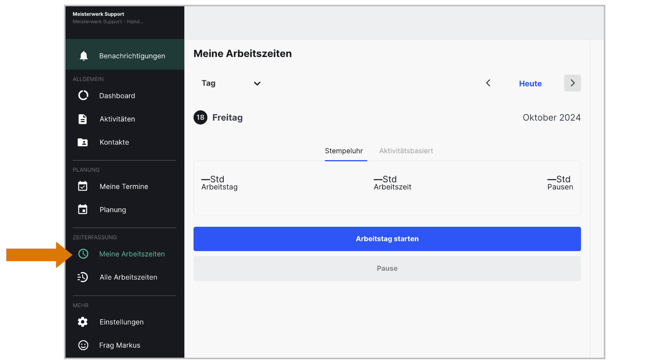Click the Meine Arbeitszeiten clock icon

(83, 254)
